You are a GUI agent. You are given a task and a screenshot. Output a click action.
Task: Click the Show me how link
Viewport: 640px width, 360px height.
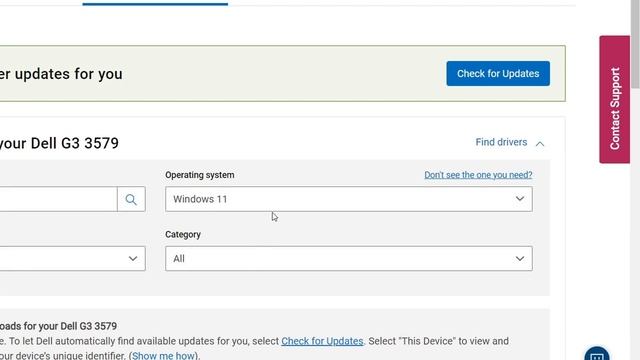(x=164, y=356)
